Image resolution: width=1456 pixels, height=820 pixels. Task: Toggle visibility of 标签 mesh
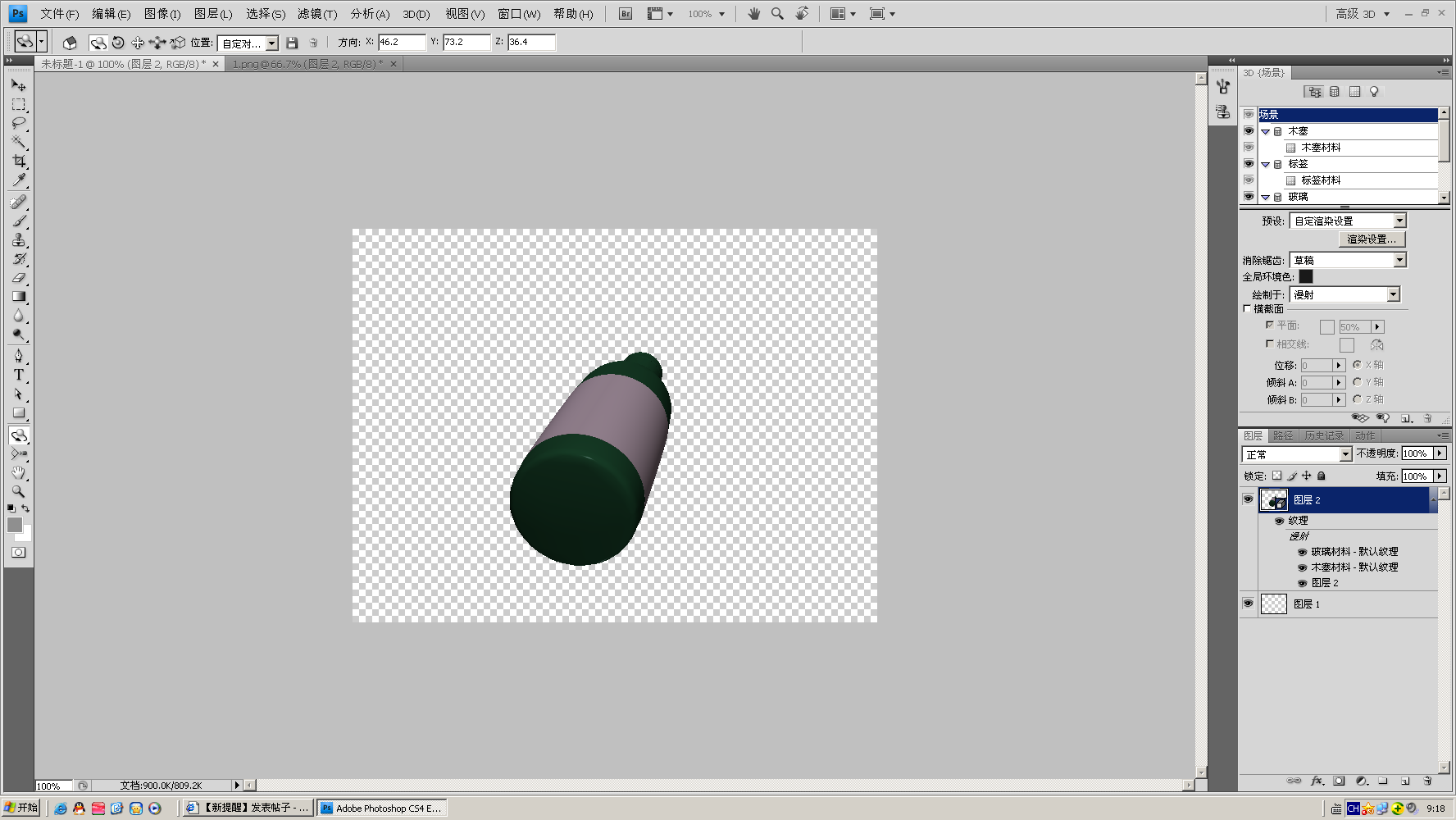(1249, 164)
